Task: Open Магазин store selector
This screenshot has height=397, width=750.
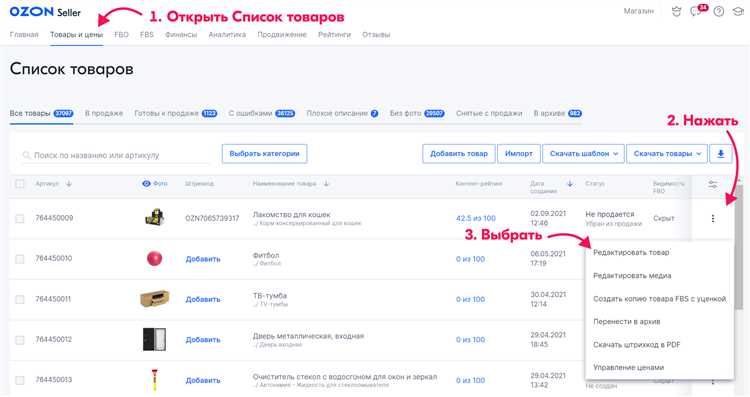Action: 638,11
